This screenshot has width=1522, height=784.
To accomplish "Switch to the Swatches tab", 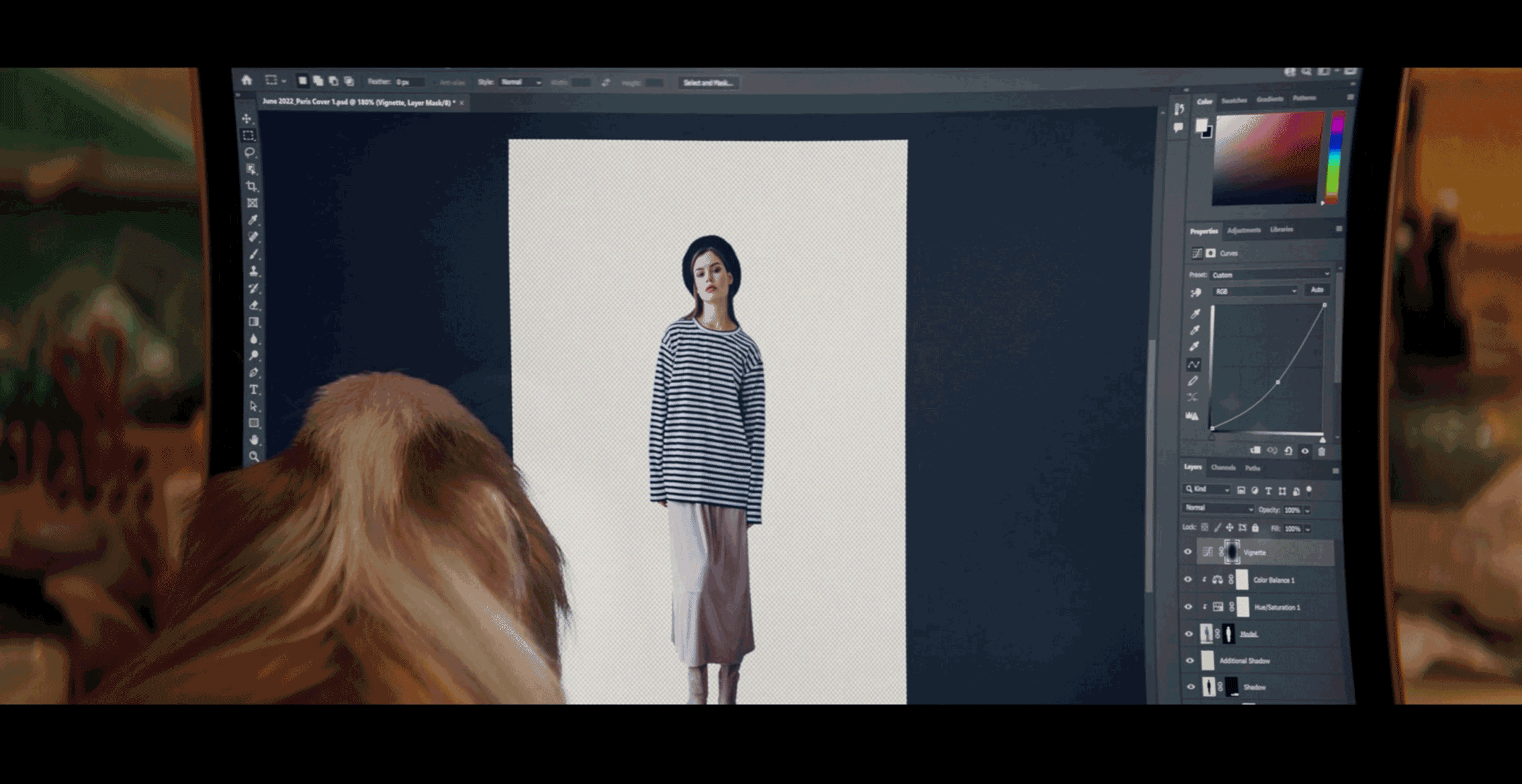I will click(1233, 101).
